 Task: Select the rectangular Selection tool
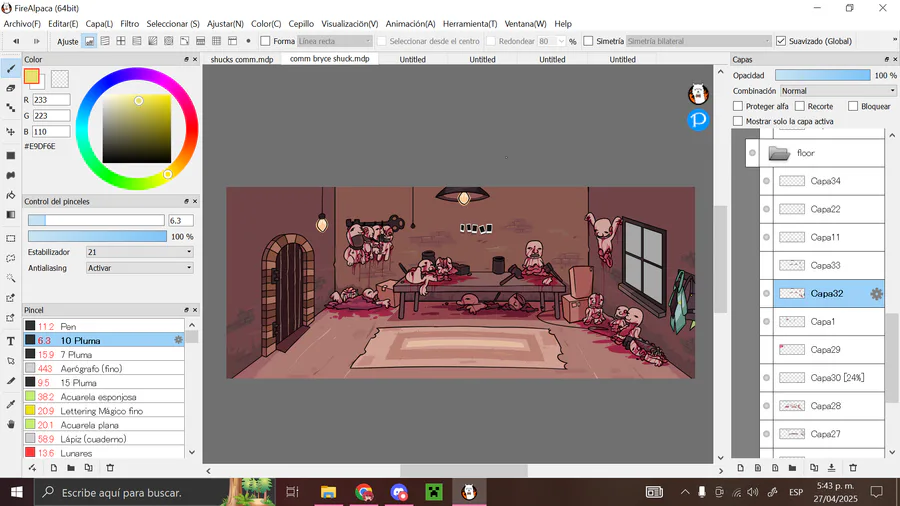pos(10,239)
